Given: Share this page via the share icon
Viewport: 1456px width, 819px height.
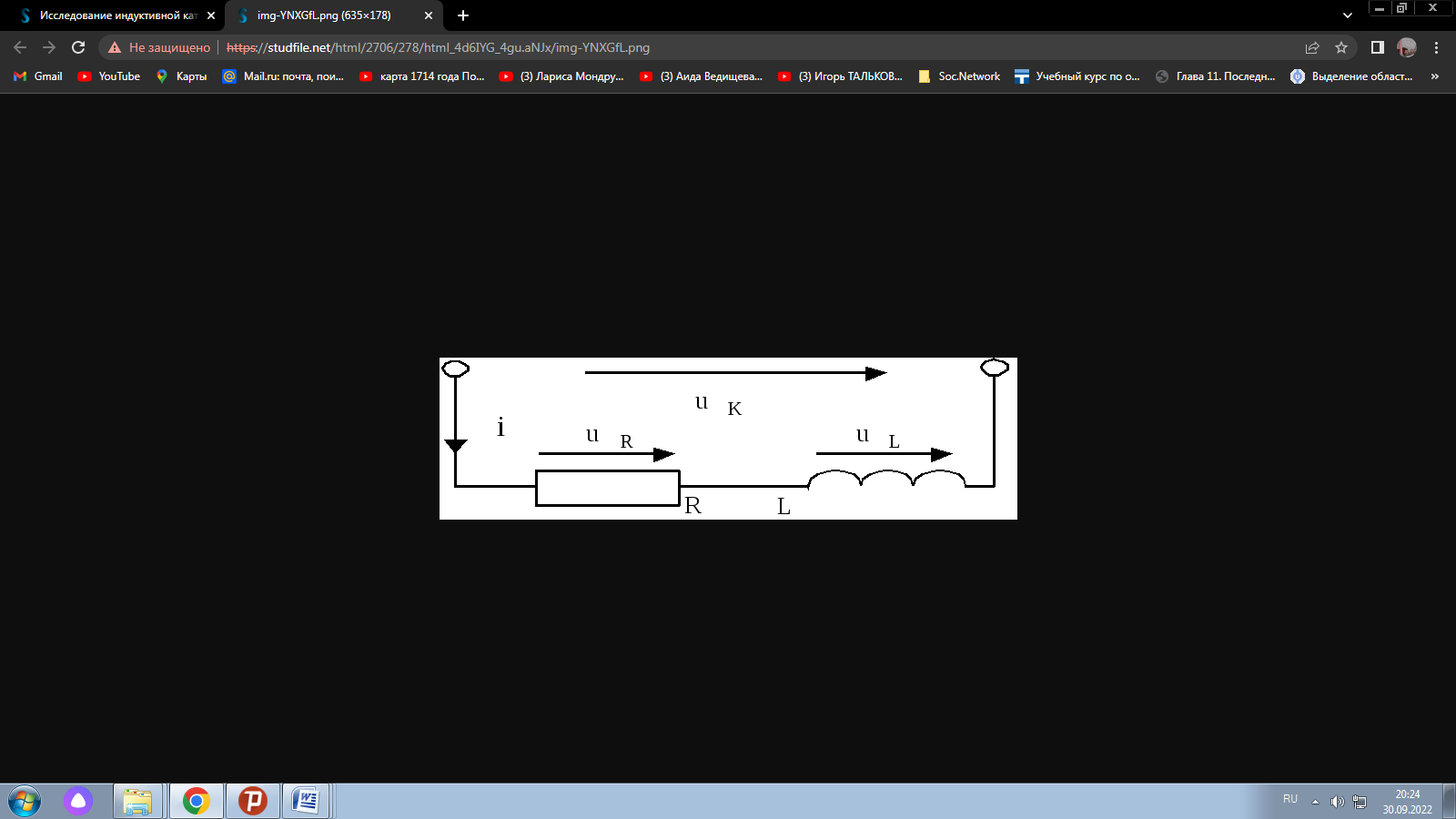Looking at the screenshot, I should pyautogui.click(x=1312, y=47).
